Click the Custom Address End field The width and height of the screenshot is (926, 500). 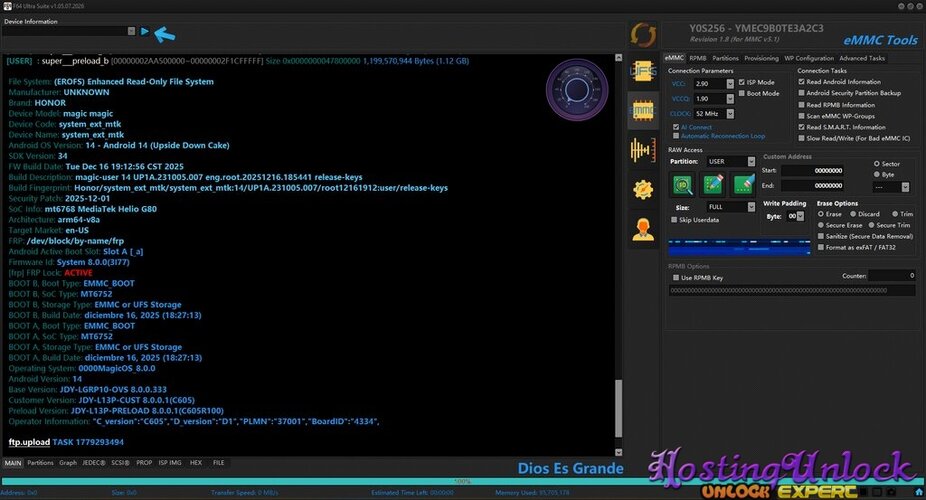pos(813,185)
